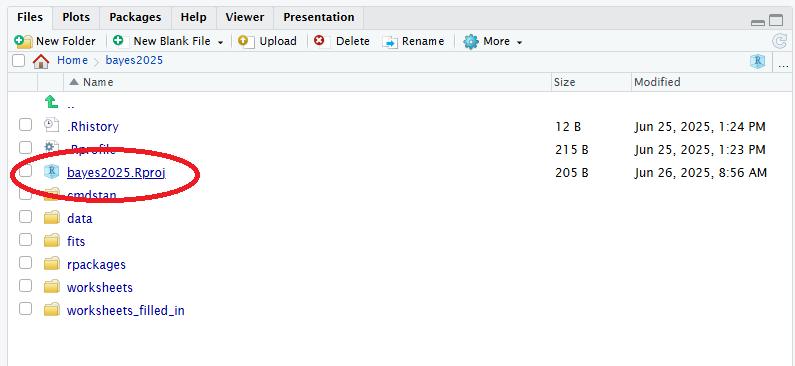Click the 'Jun 25, 2025, 1:23 PM' date
The width and height of the screenshot is (795, 366).
coord(700,150)
